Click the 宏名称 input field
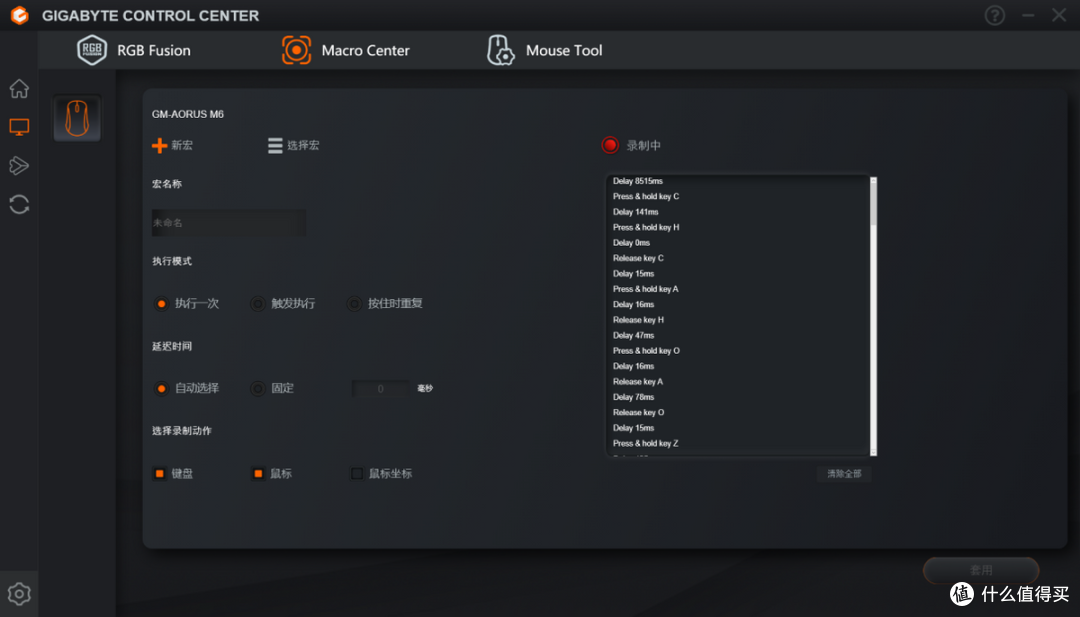1080x617 pixels. point(229,223)
